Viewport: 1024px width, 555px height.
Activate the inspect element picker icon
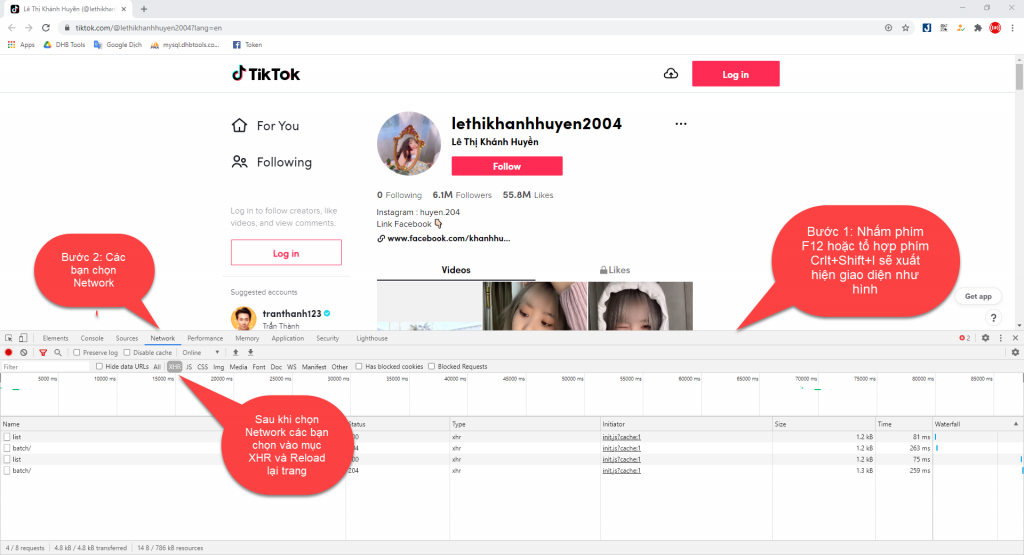pyautogui.click(x=8, y=338)
